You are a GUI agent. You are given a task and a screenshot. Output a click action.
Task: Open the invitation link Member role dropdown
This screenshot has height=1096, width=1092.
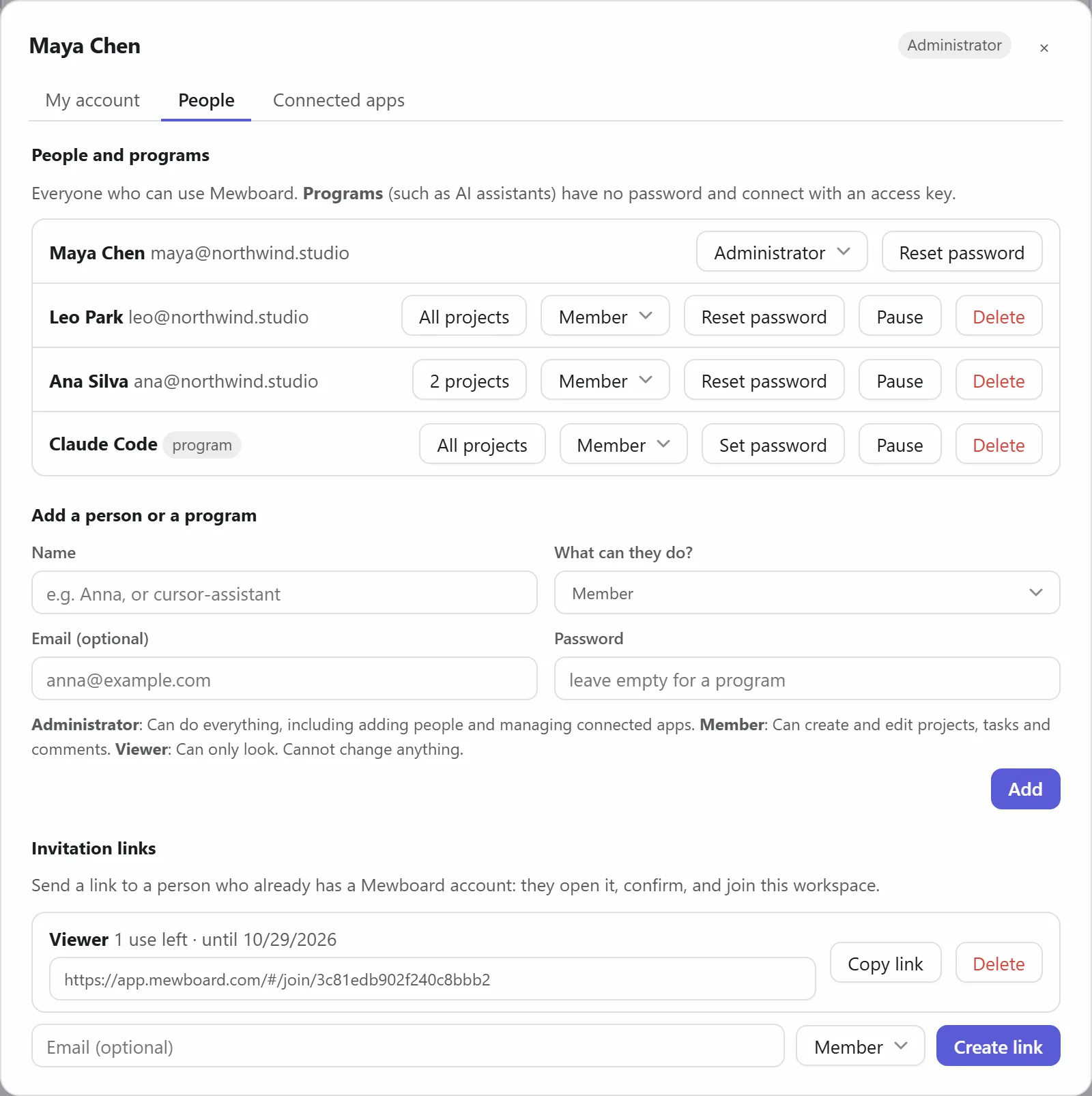click(x=860, y=1046)
